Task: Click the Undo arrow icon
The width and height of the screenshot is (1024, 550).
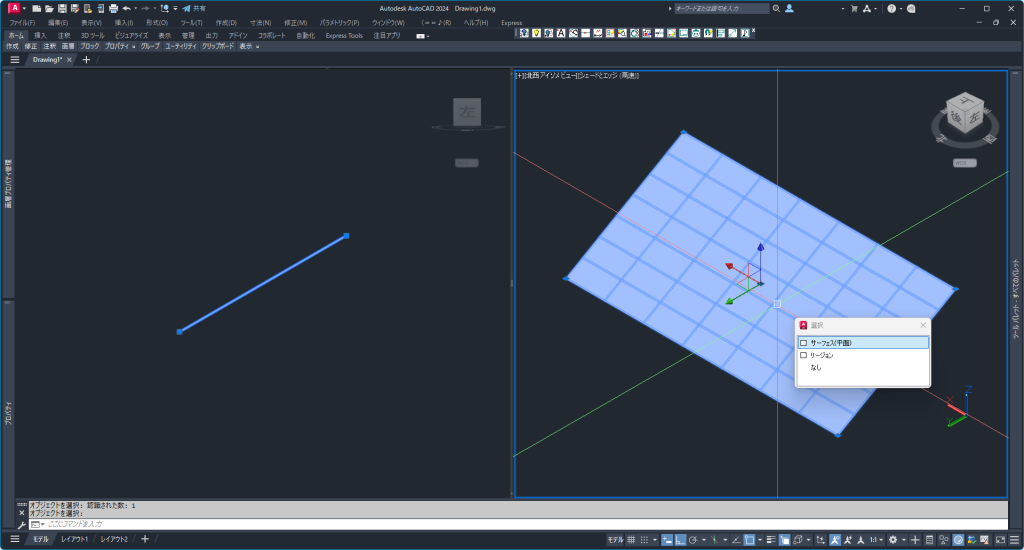Action: [127, 8]
